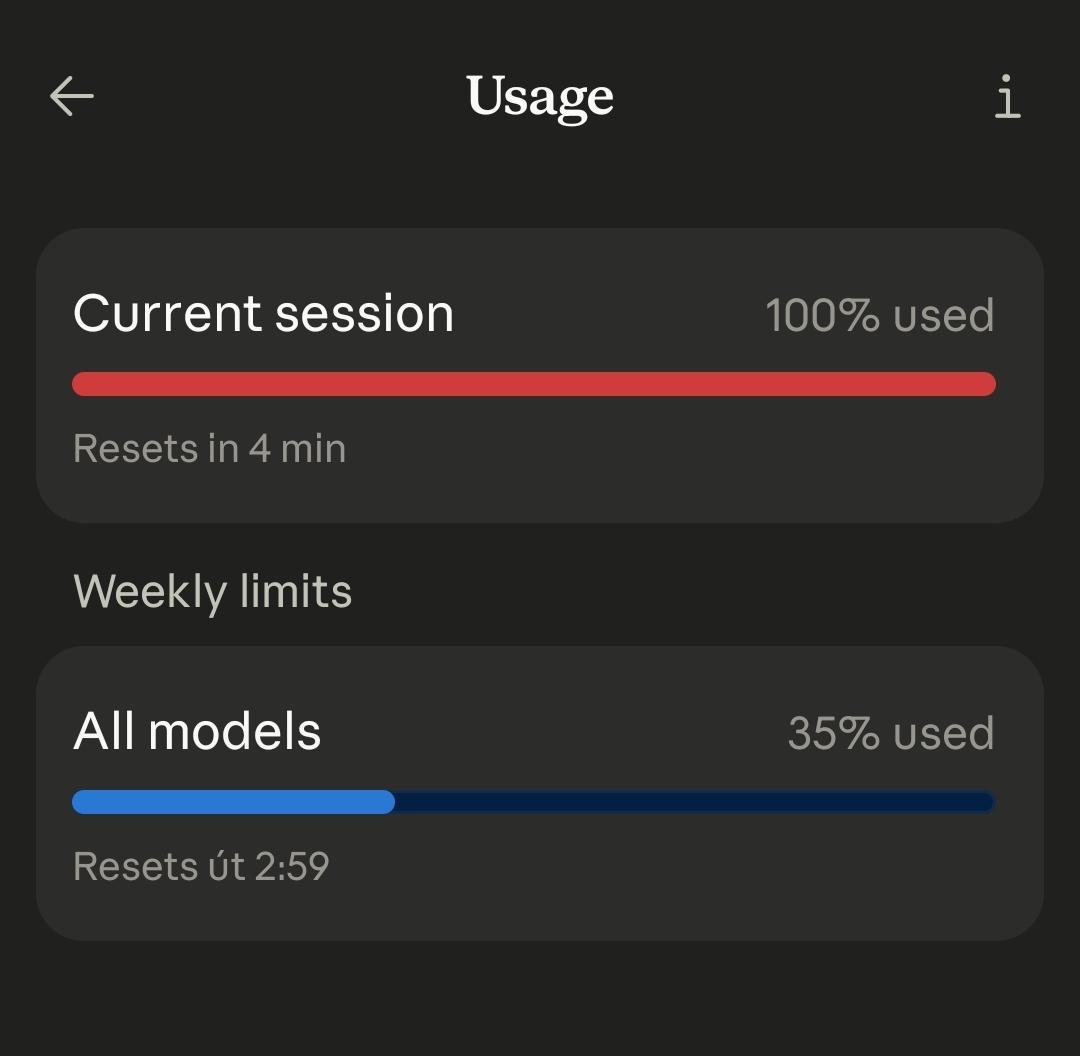
Task: Tap the Usage page title
Action: pyautogui.click(x=539, y=97)
